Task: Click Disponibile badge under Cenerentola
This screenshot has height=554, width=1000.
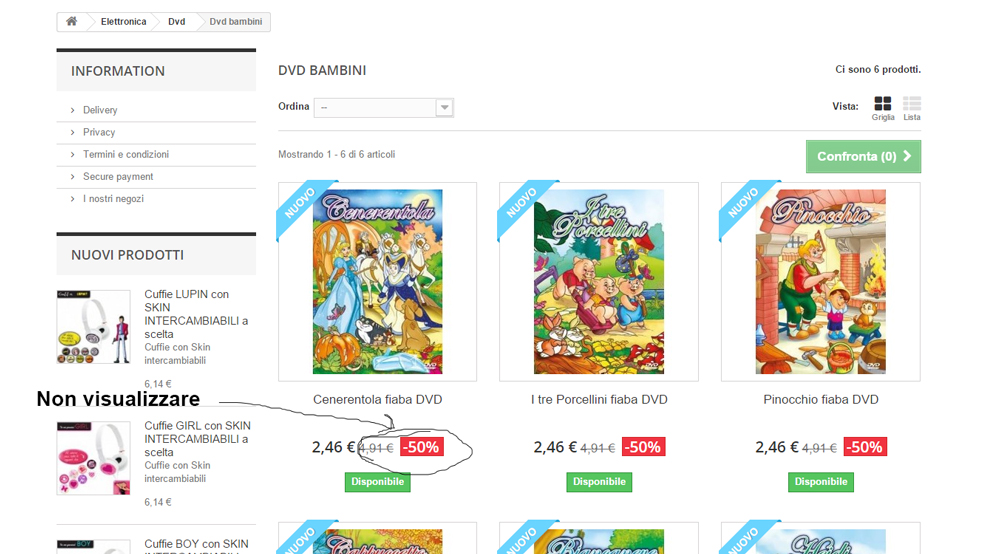Action: tap(378, 482)
